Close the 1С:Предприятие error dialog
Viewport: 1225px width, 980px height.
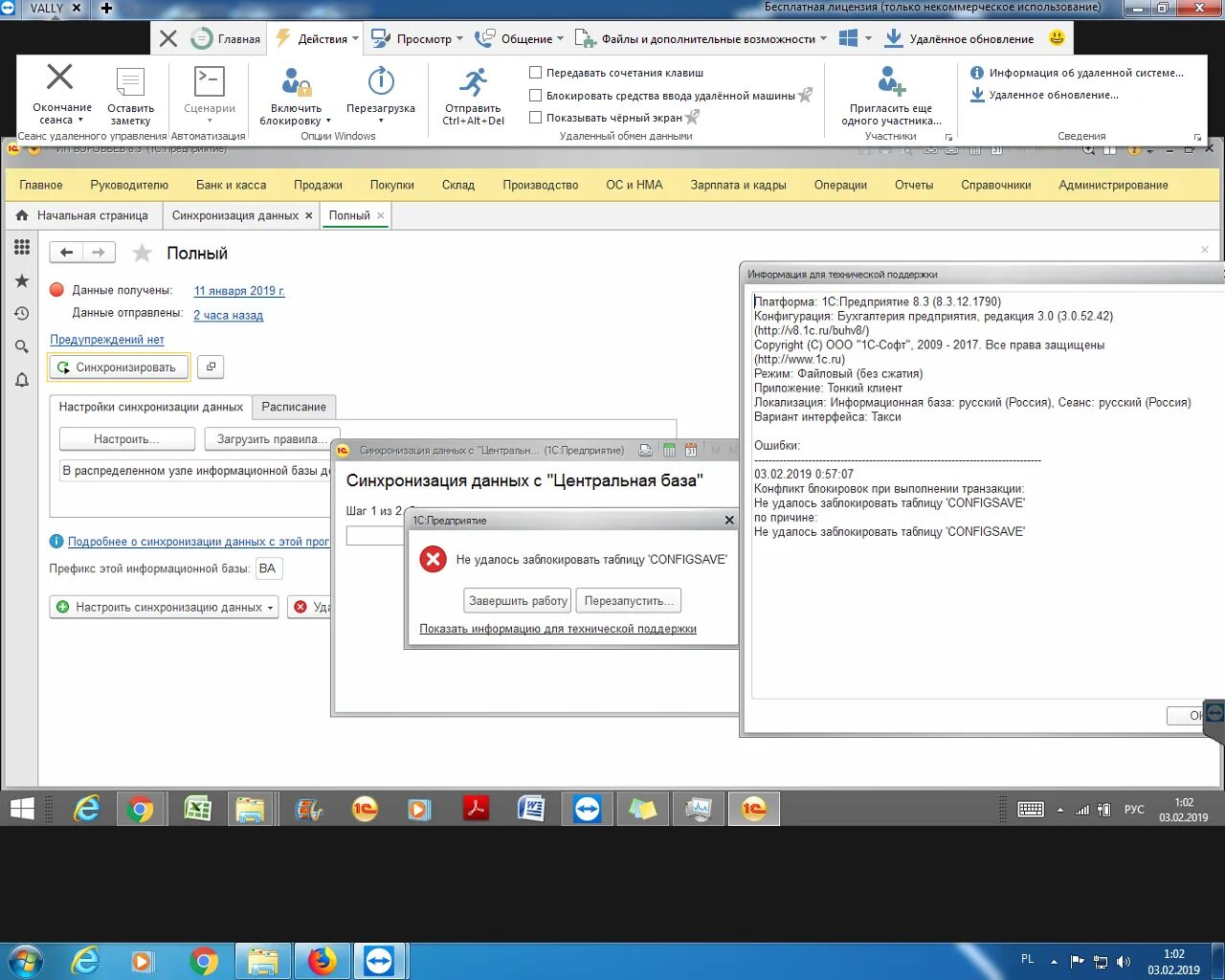729,521
